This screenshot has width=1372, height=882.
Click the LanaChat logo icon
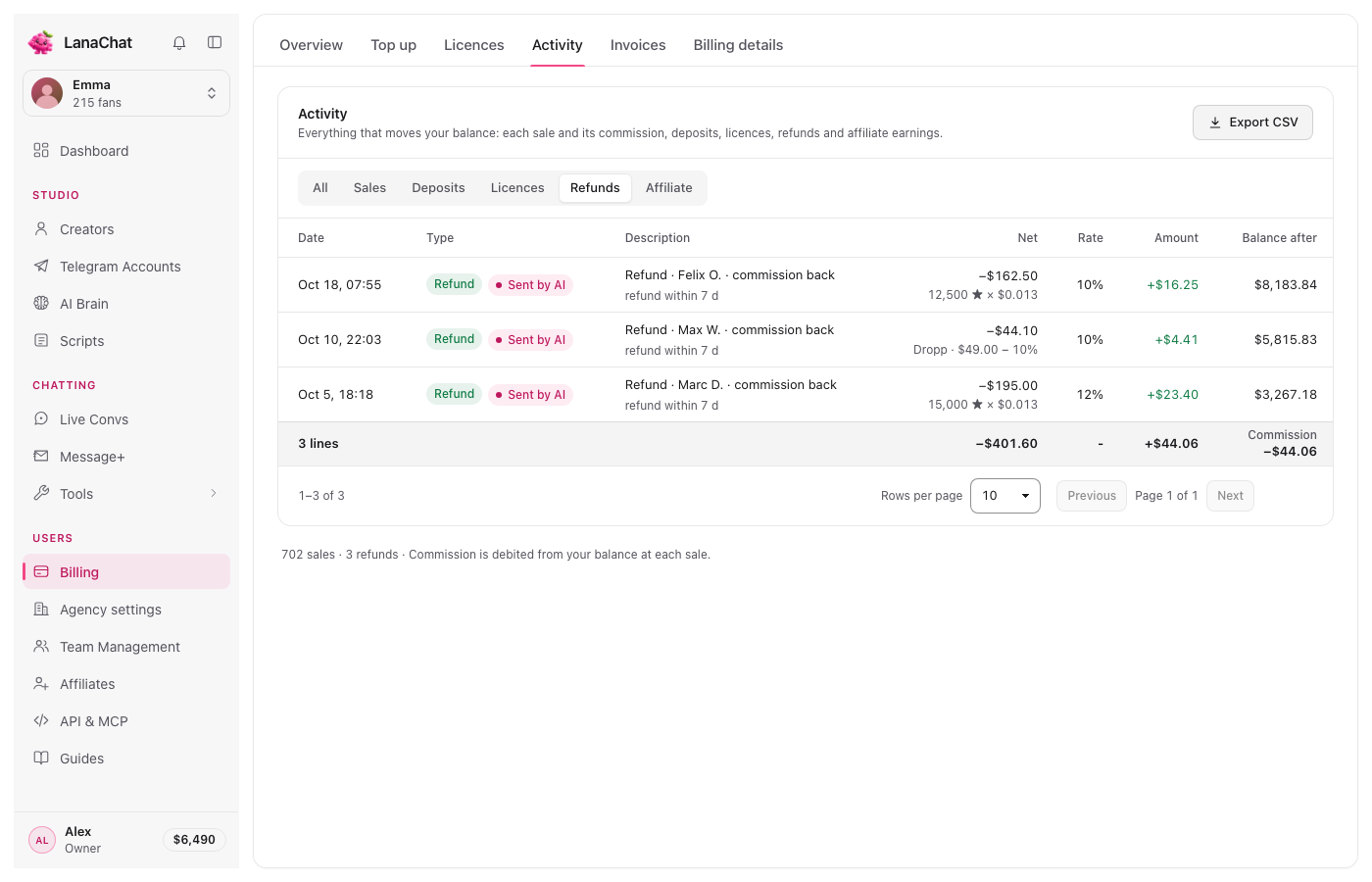tap(41, 42)
